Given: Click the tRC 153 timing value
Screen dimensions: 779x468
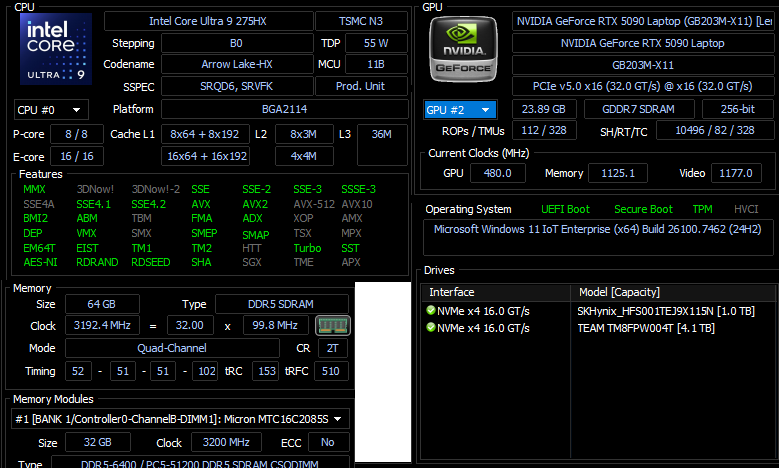Looking at the screenshot, I should point(267,371).
